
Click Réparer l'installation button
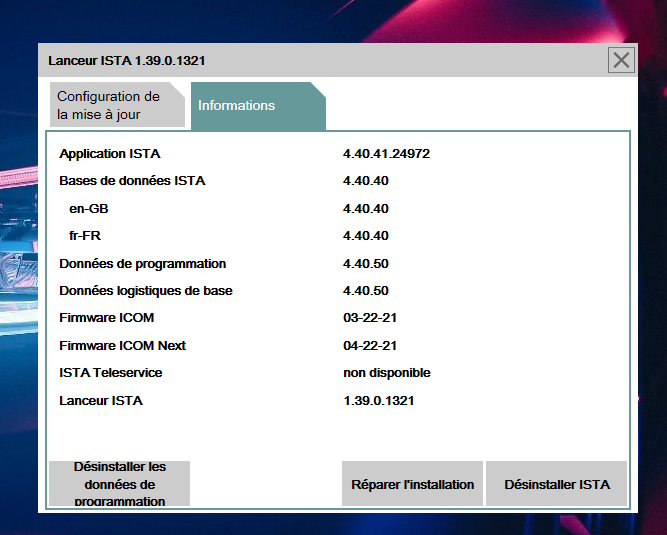pyautogui.click(x=412, y=484)
